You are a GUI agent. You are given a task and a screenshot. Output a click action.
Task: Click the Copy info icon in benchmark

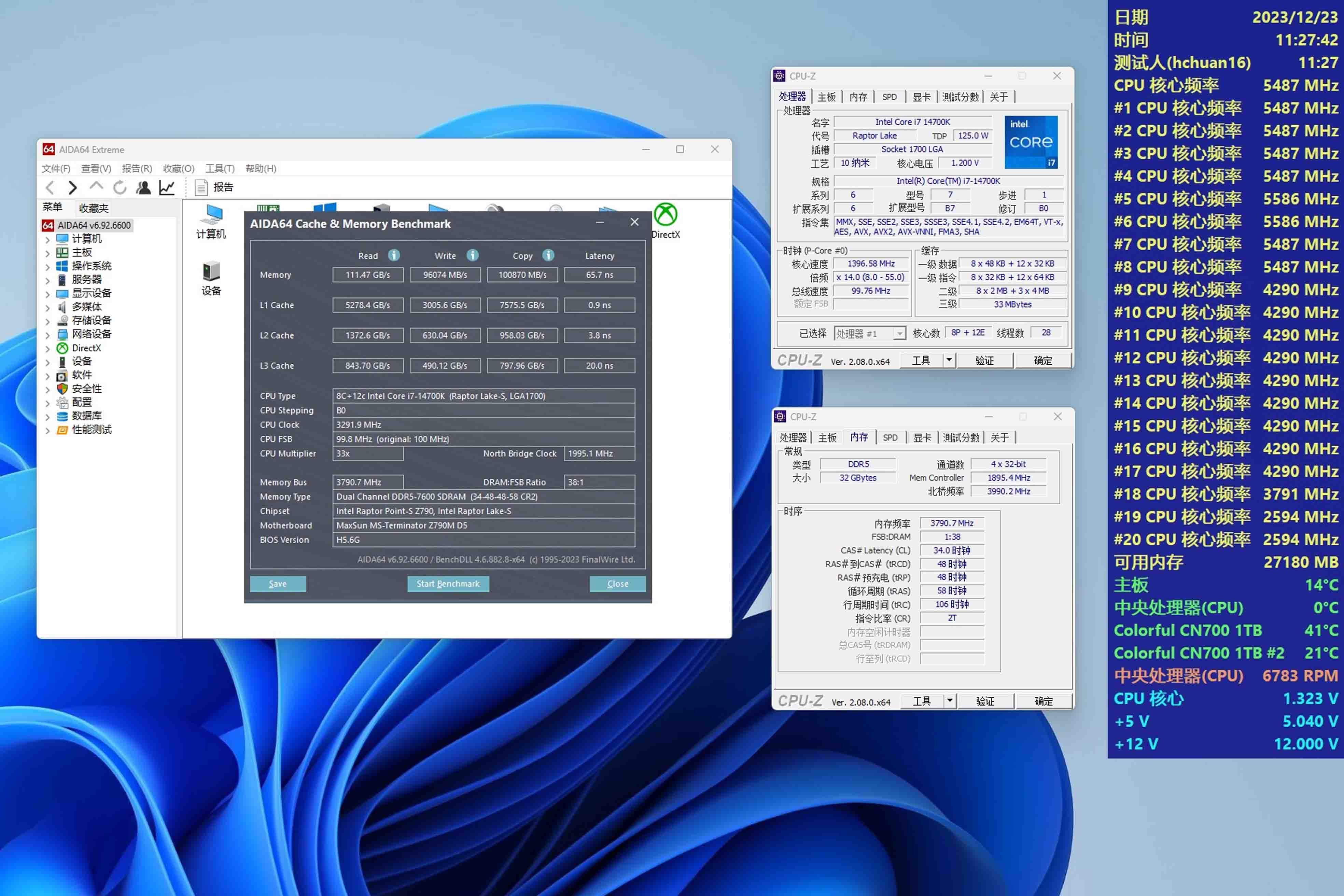(548, 255)
